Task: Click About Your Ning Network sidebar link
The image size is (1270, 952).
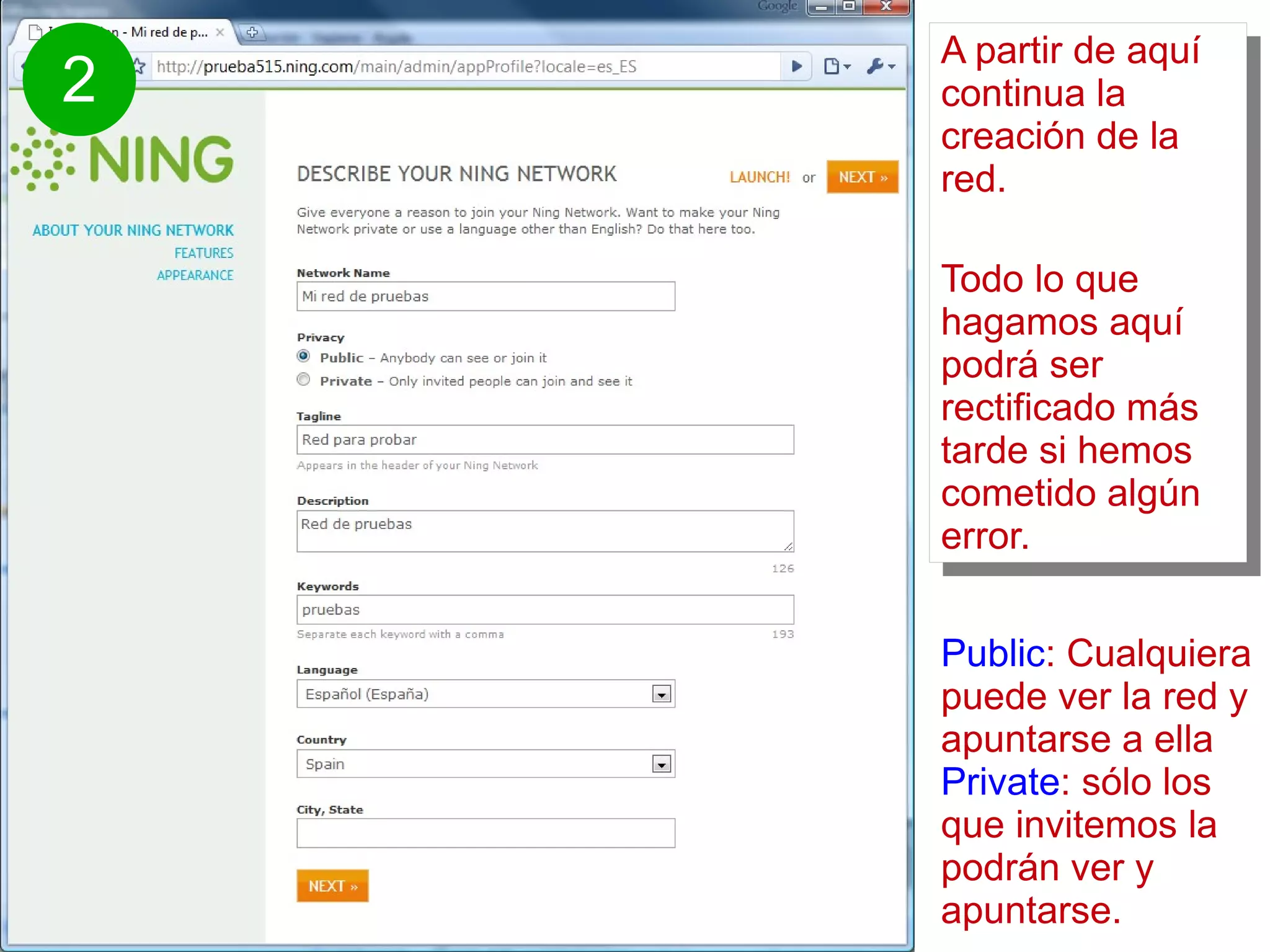Action: 133,231
